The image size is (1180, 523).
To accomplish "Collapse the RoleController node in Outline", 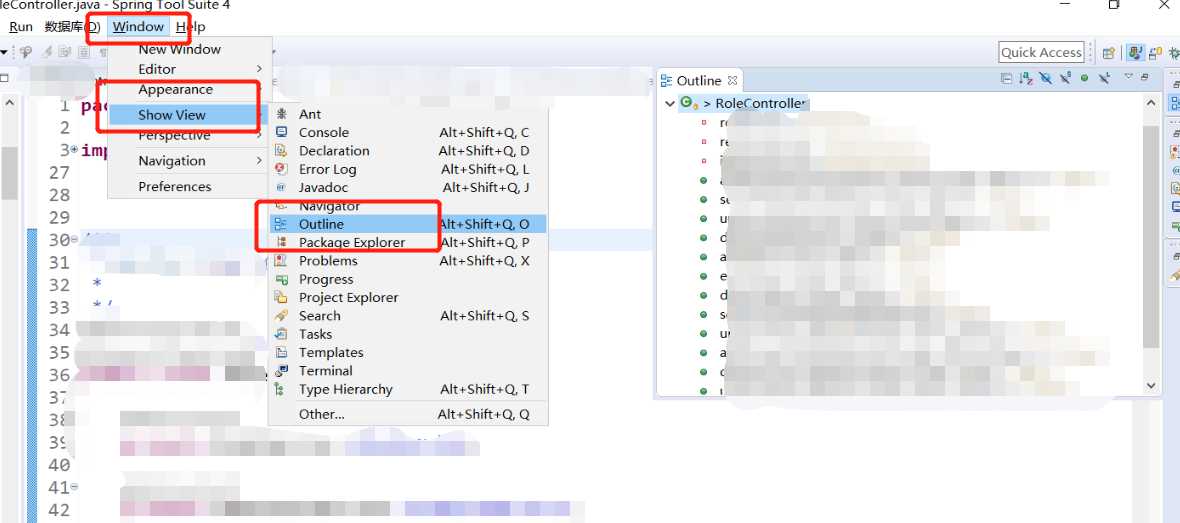I will point(669,103).
